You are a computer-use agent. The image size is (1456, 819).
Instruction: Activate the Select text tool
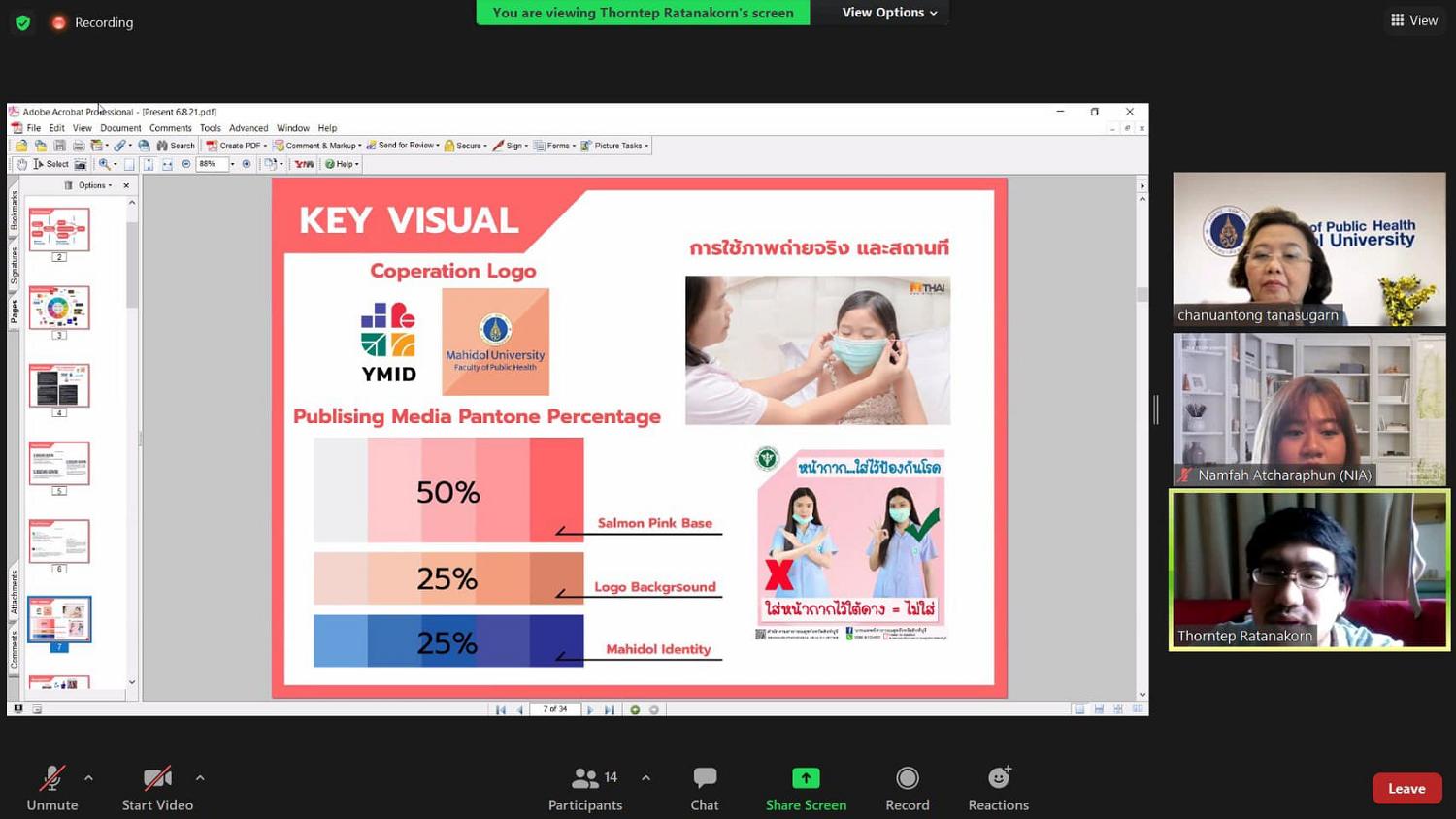[x=51, y=164]
